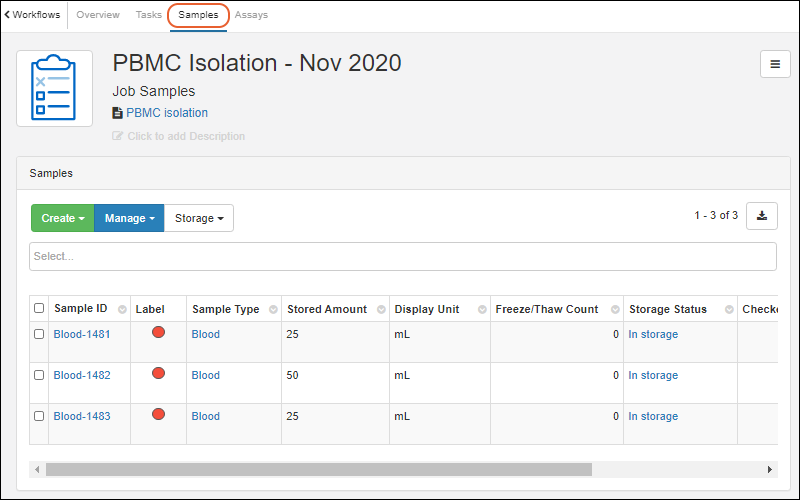
Task: Open the Storage dropdown button
Action: point(198,218)
